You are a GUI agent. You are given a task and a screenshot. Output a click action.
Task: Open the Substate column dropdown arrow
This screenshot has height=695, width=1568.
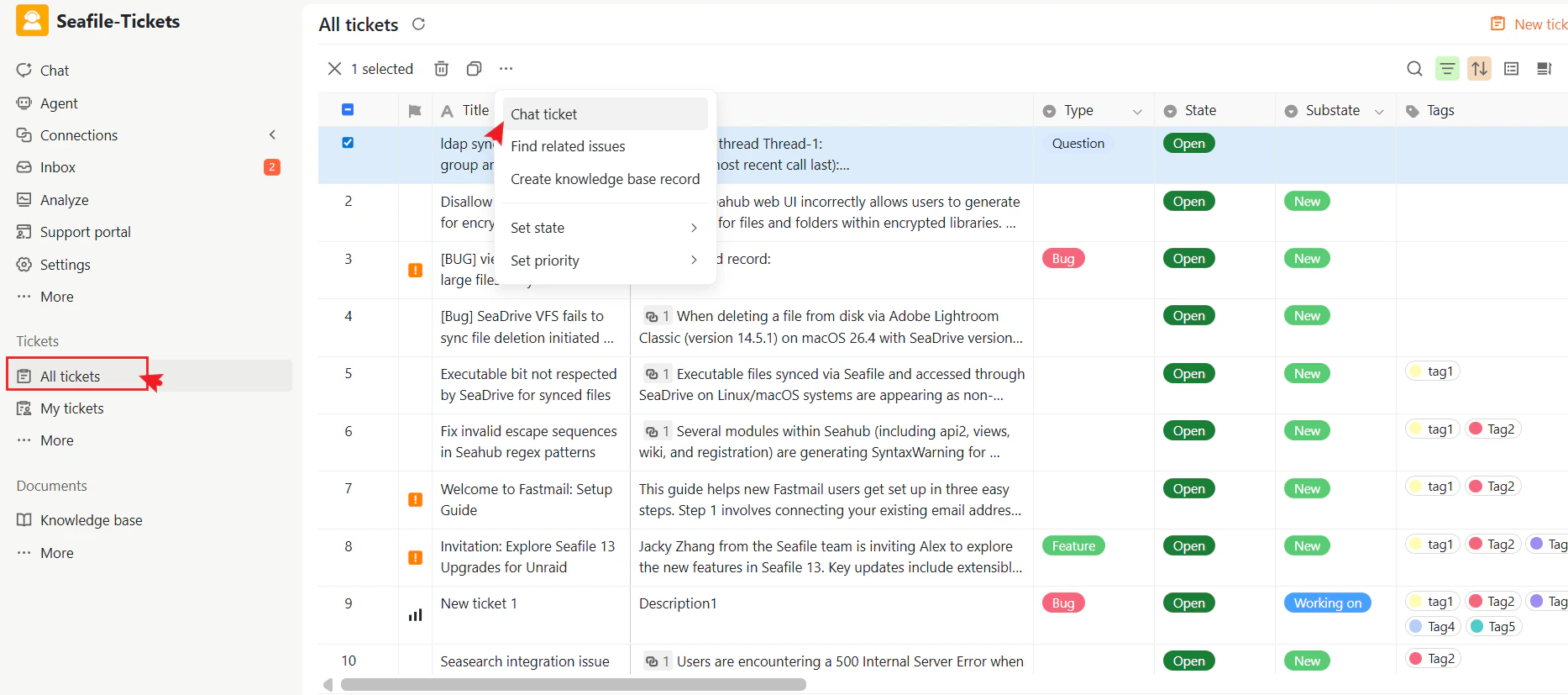coord(1379,112)
